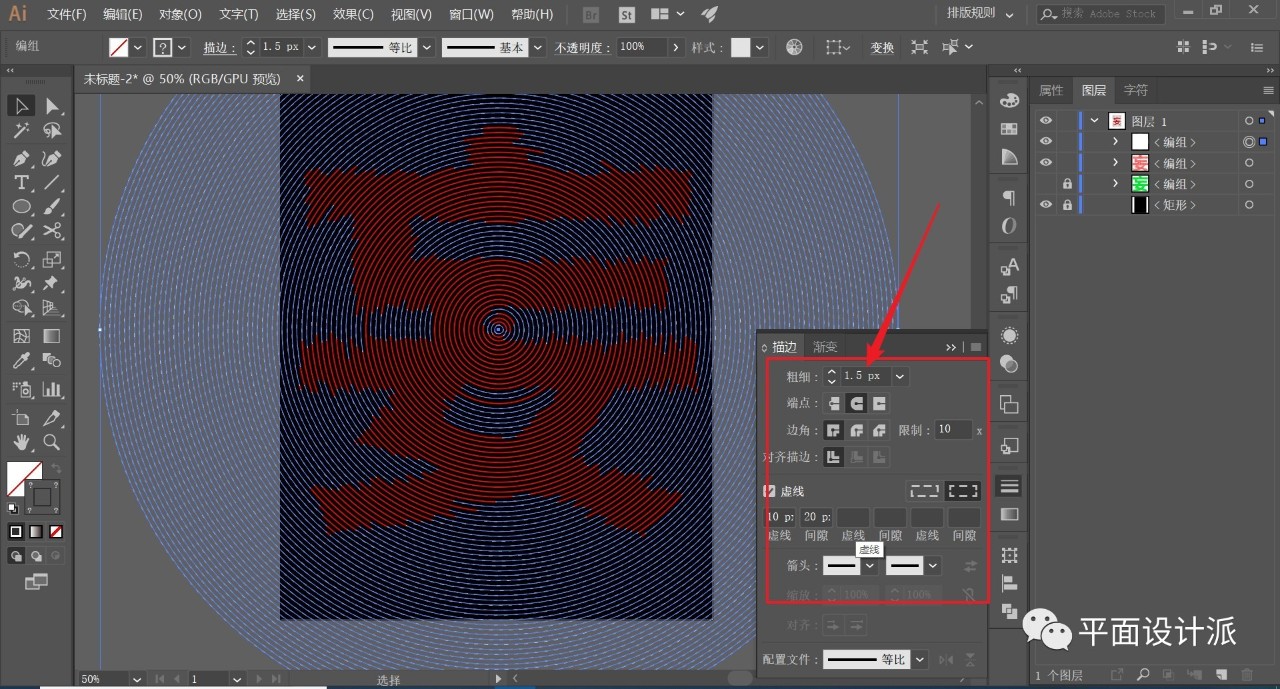Collapse the 图层 1 layer tree
This screenshot has height=689, width=1280.
click(1095, 121)
